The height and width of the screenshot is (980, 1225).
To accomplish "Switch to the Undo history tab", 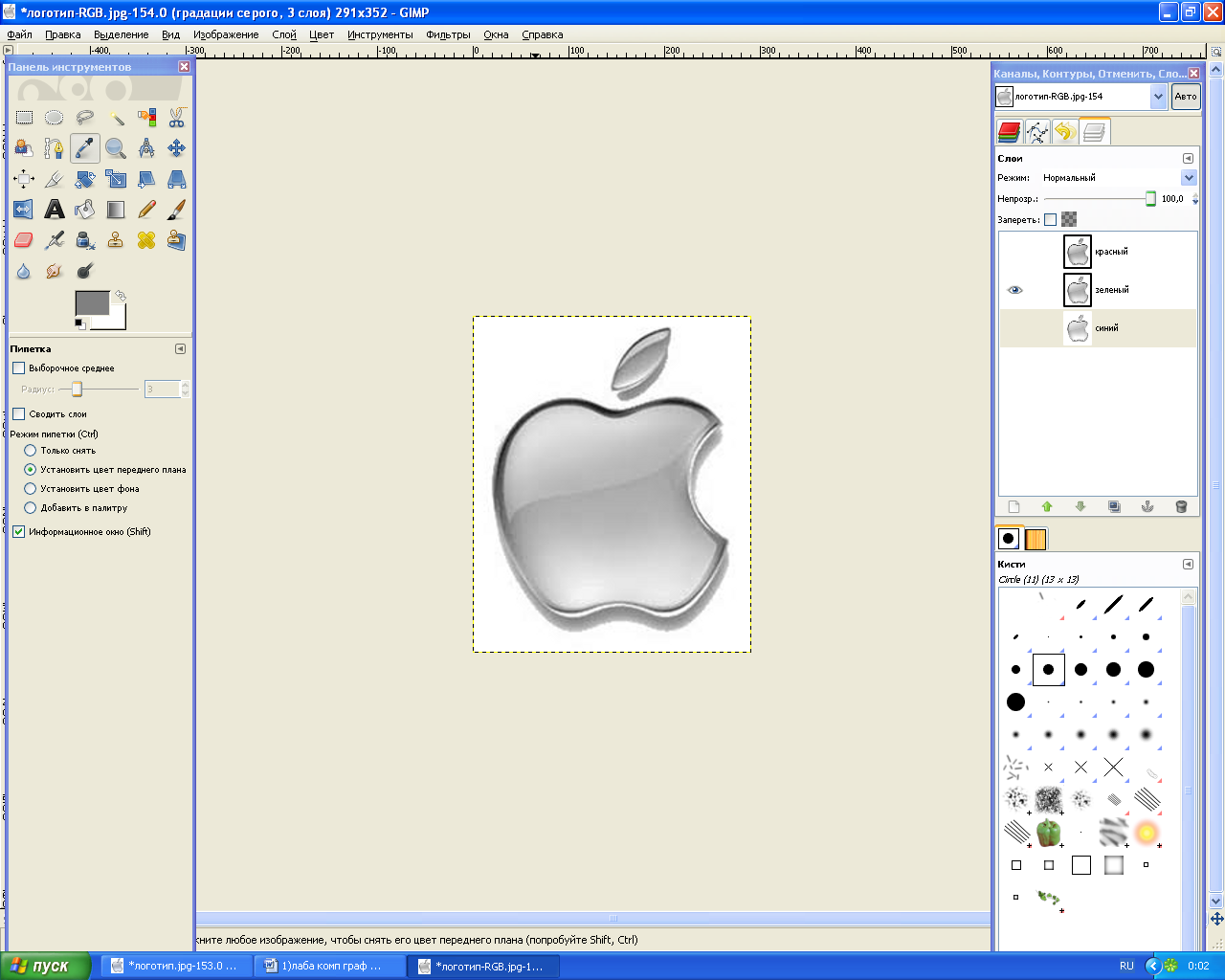I will (x=1064, y=131).
